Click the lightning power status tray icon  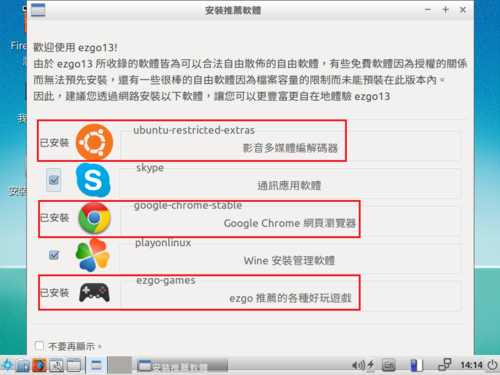point(371,365)
